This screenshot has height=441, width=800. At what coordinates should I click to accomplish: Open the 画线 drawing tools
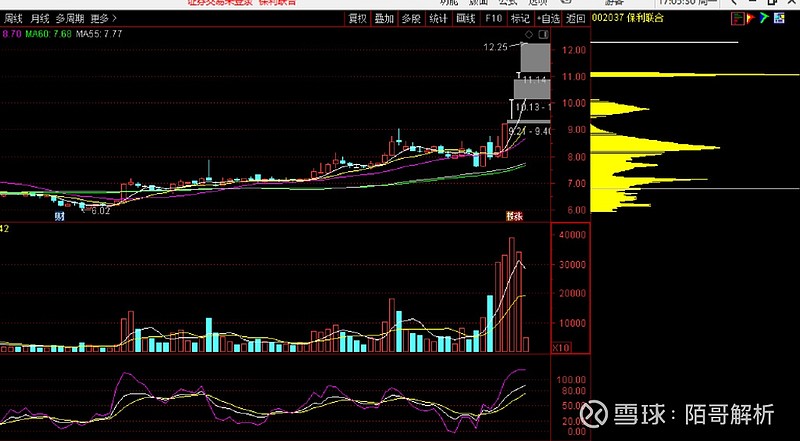465,18
